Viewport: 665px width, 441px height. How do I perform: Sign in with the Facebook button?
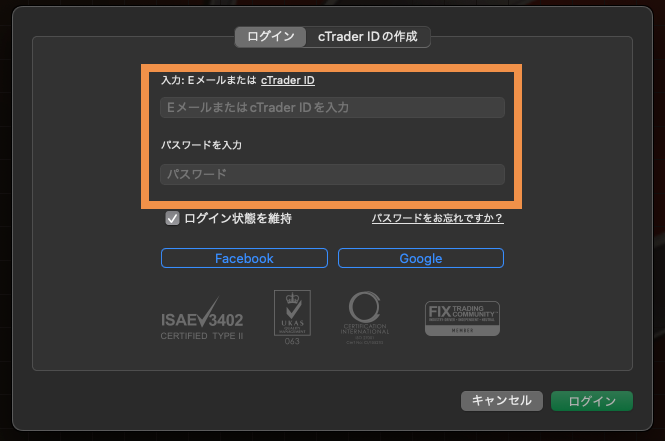(x=244, y=258)
